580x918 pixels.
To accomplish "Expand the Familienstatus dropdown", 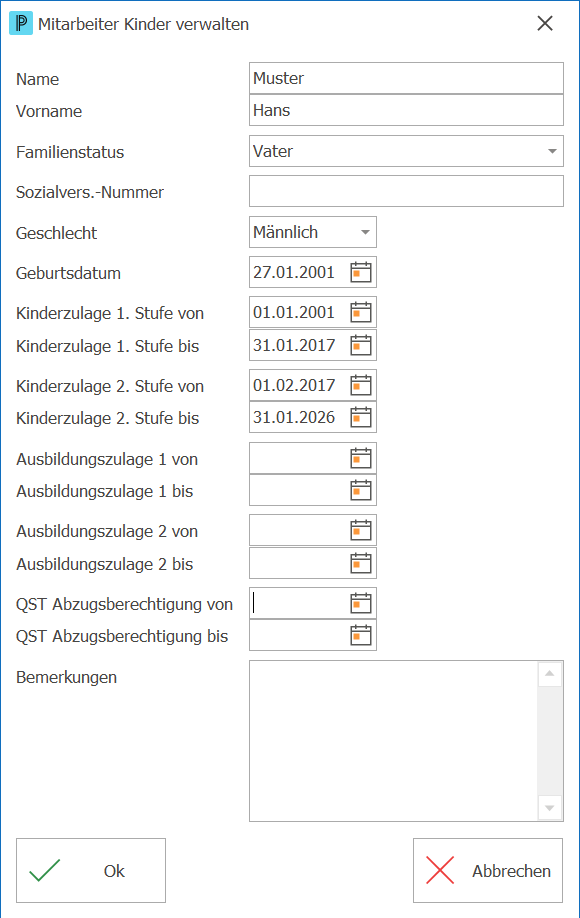I will click(552, 151).
